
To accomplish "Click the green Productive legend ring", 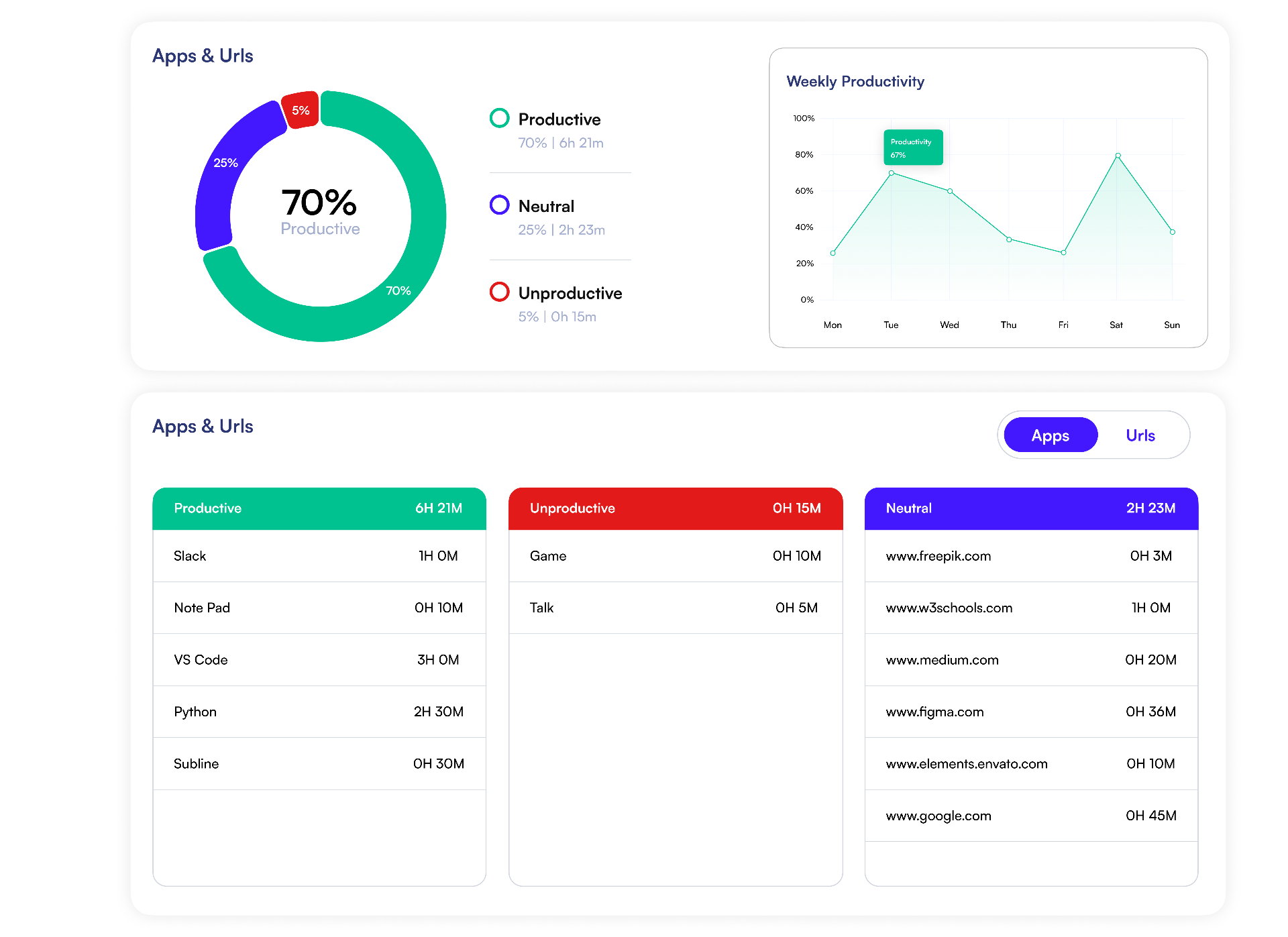I will [500, 118].
